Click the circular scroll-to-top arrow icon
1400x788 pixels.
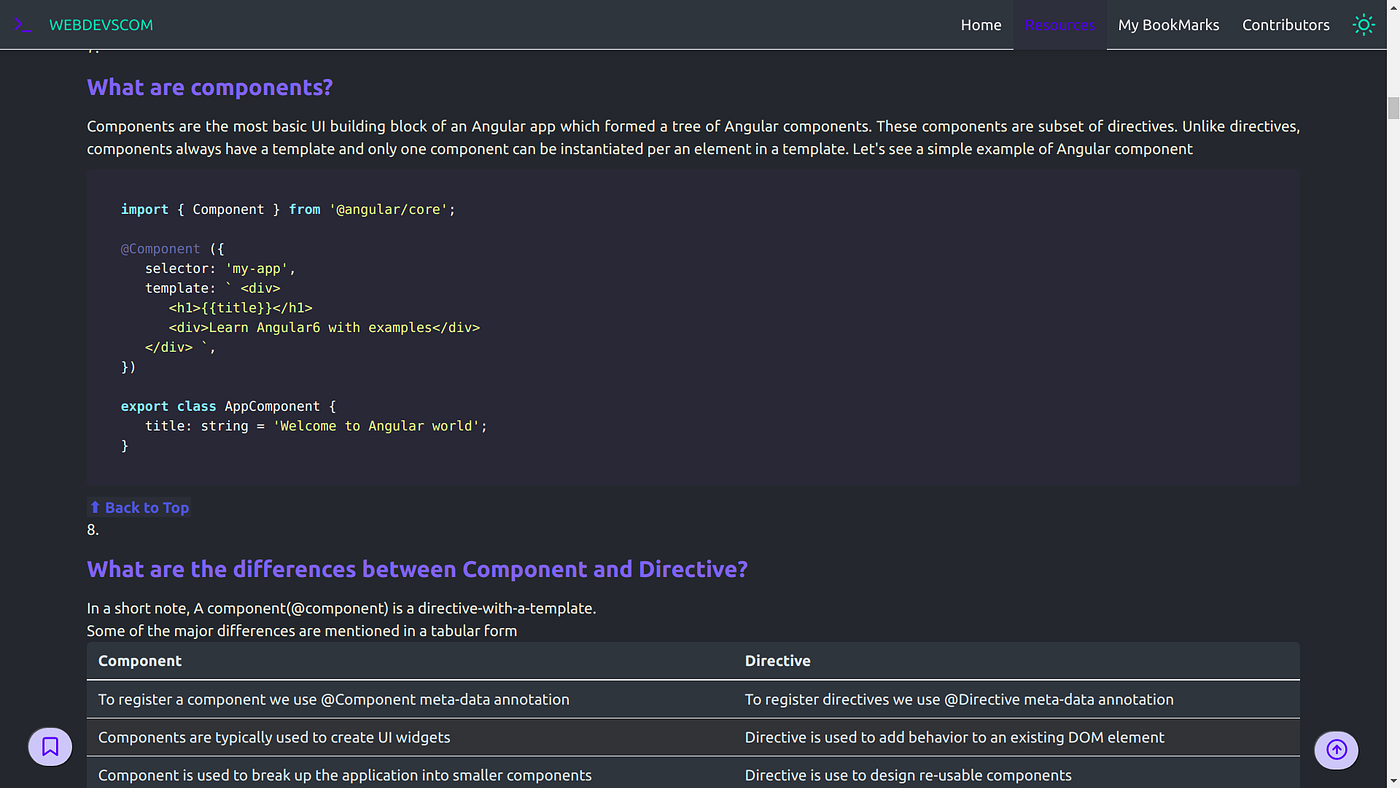coord(1336,750)
